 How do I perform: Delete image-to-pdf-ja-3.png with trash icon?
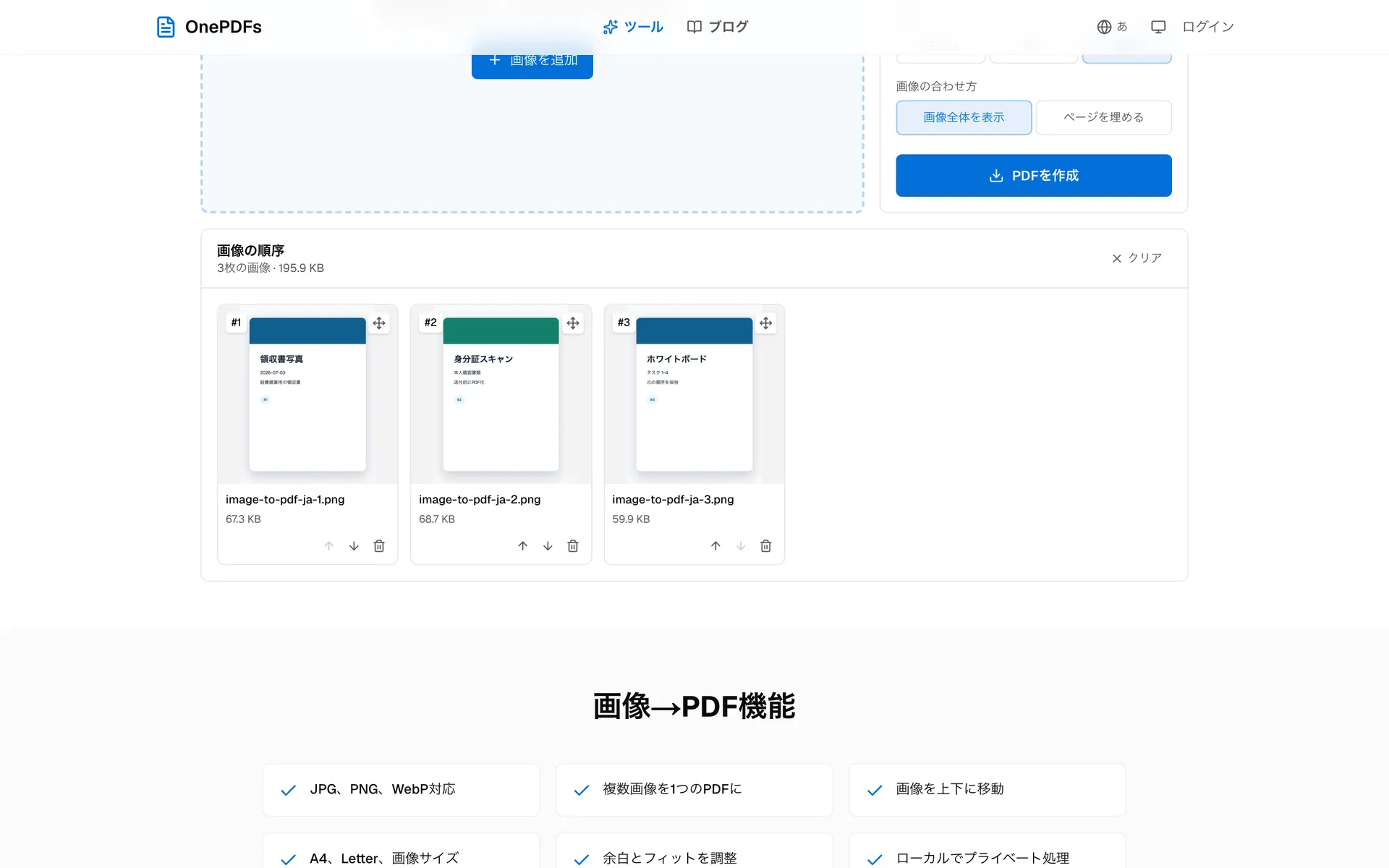[x=766, y=546]
